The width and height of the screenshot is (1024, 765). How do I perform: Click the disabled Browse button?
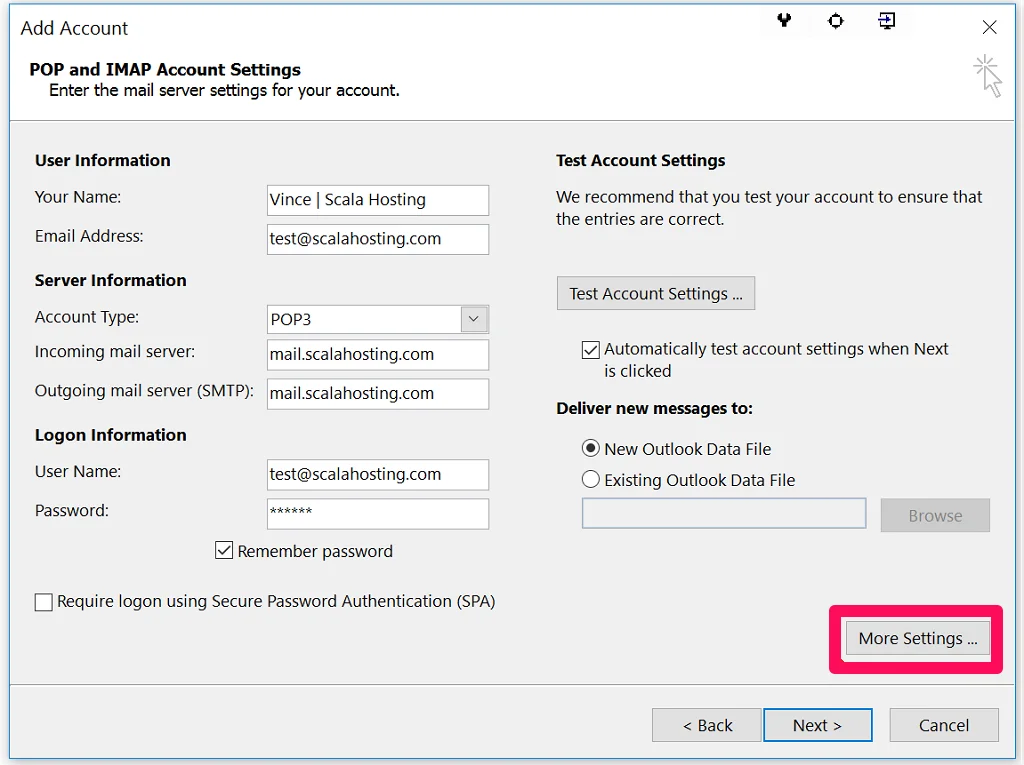tap(934, 515)
